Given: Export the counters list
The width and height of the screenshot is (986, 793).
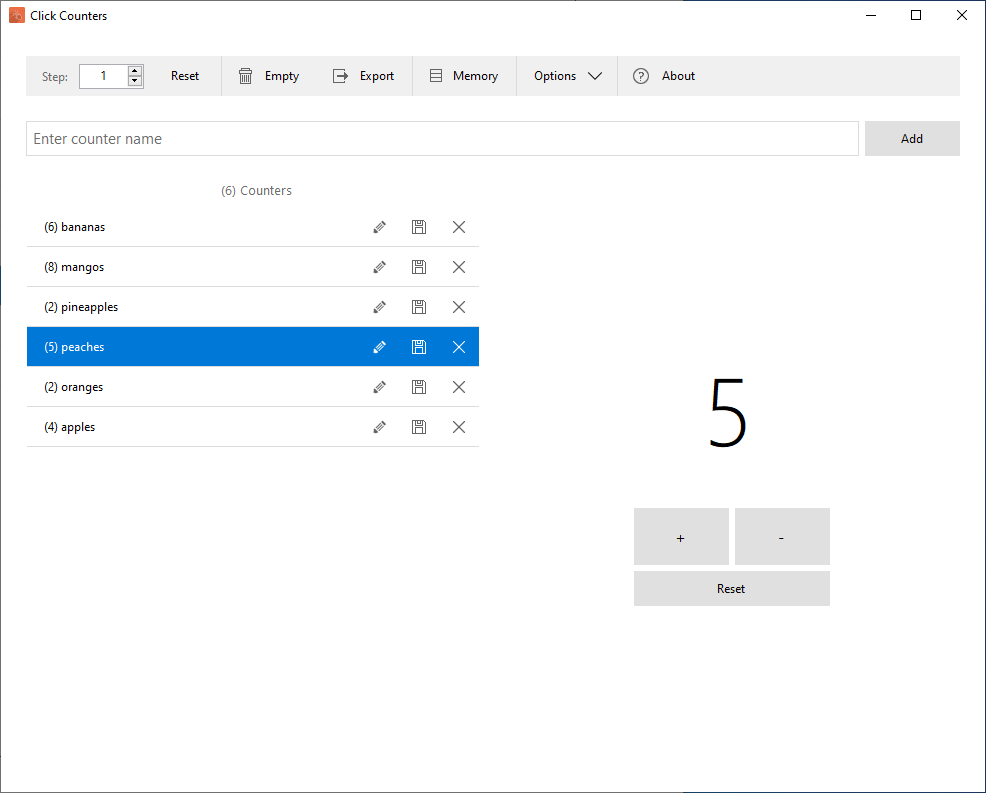Looking at the screenshot, I should pyautogui.click(x=363, y=76).
